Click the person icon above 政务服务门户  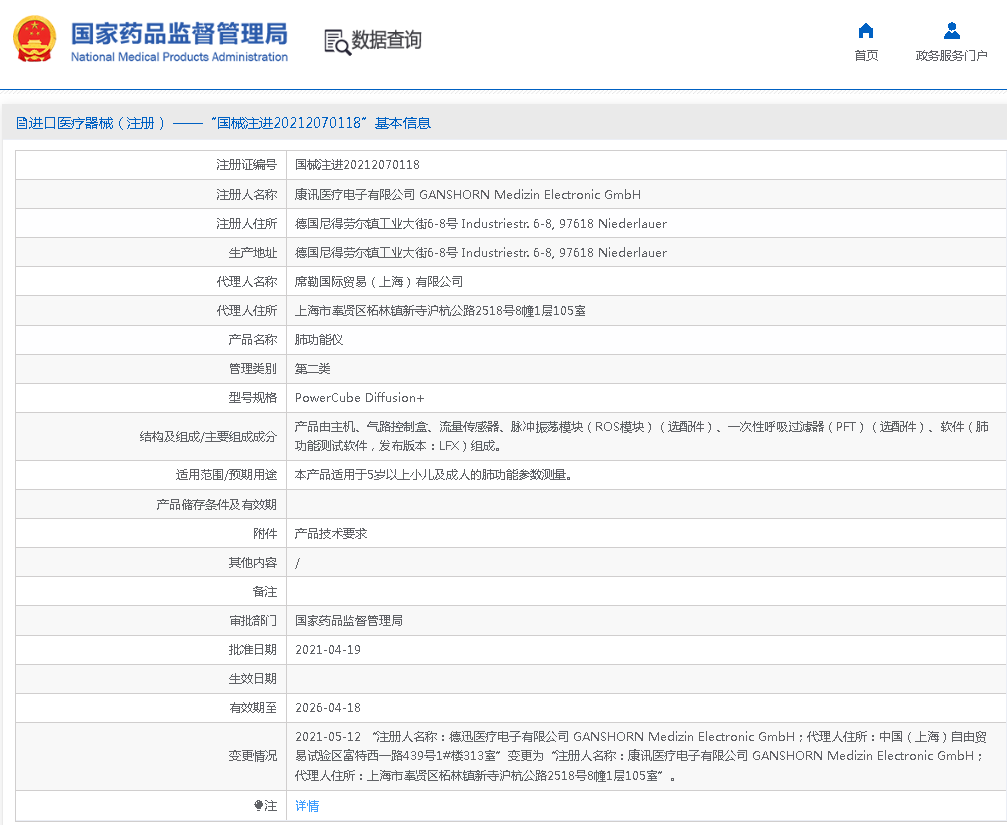point(951,30)
